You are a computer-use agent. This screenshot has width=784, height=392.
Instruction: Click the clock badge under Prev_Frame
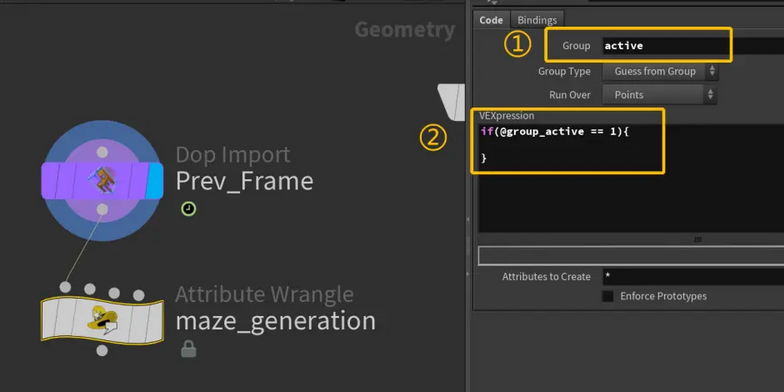point(188,209)
